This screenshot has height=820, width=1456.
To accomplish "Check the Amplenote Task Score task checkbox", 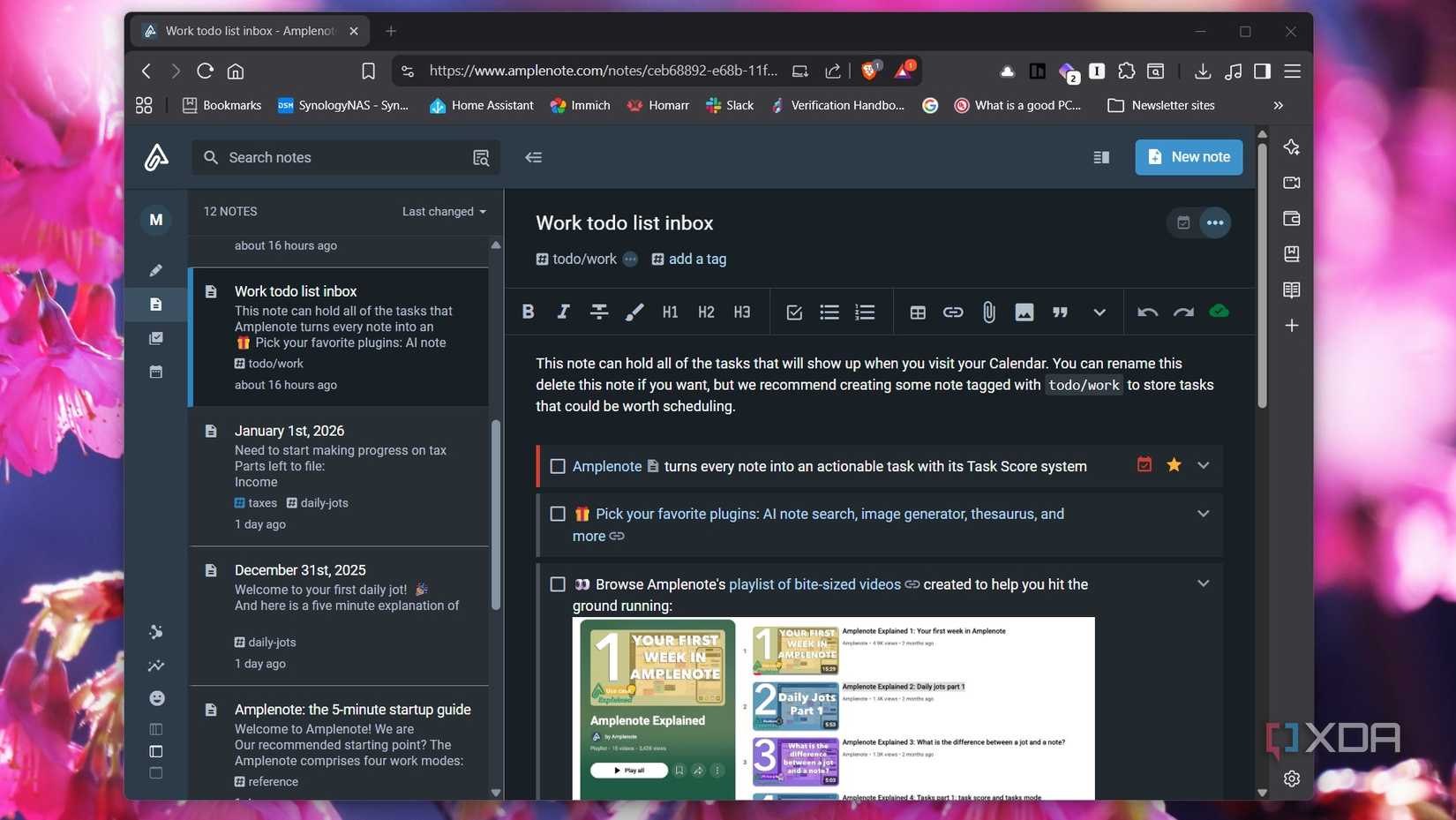I will [557, 466].
